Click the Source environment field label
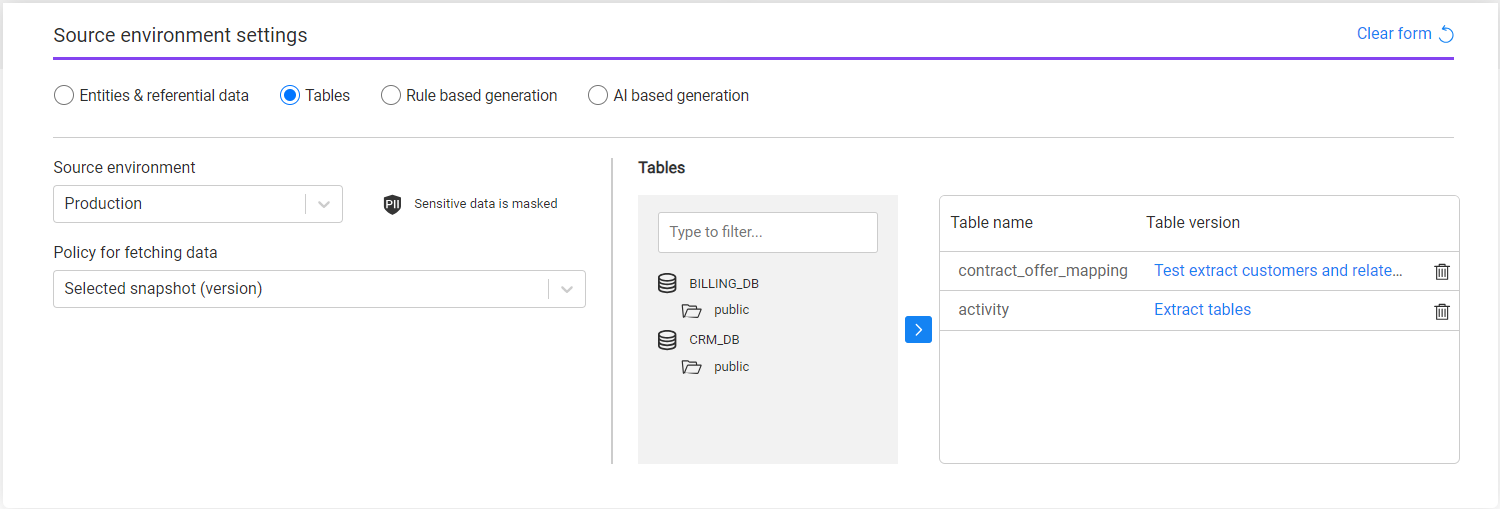 [124, 168]
